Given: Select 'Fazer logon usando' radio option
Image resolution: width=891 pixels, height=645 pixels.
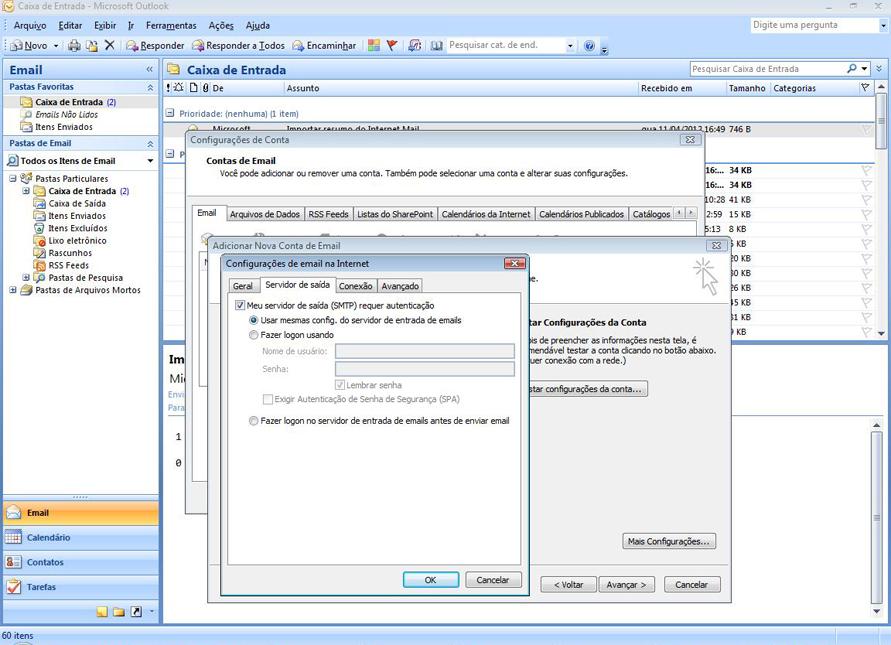Looking at the screenshot, I should (x=253, y=335).
